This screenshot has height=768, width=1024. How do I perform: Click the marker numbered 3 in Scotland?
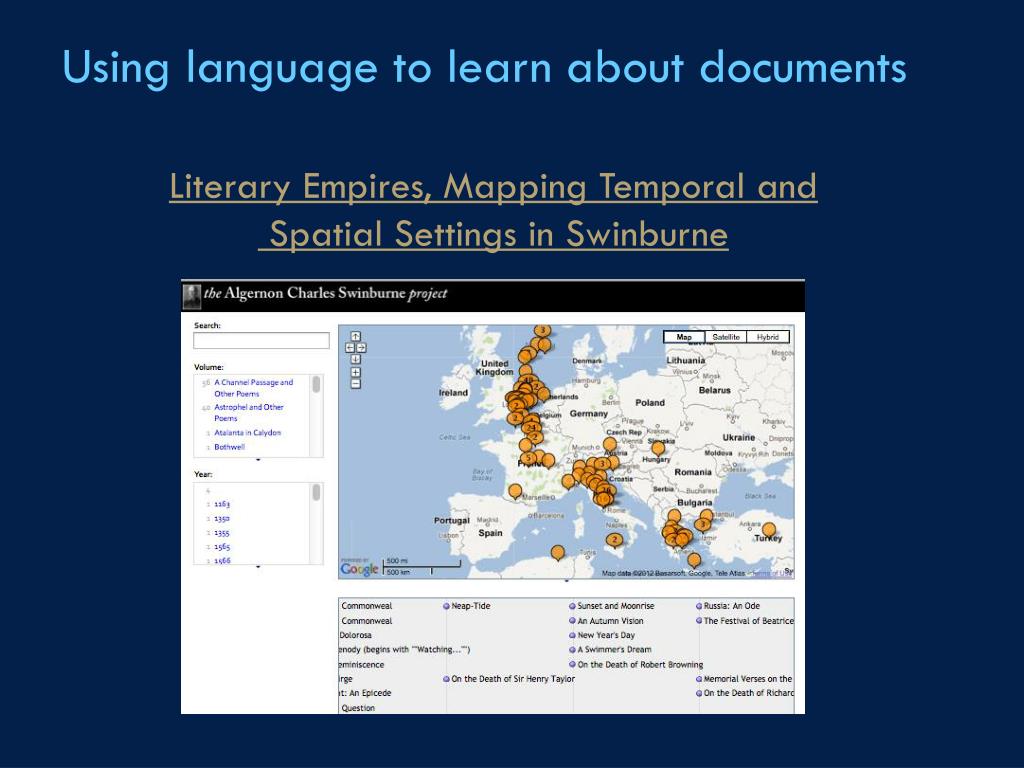coord(541,330)
